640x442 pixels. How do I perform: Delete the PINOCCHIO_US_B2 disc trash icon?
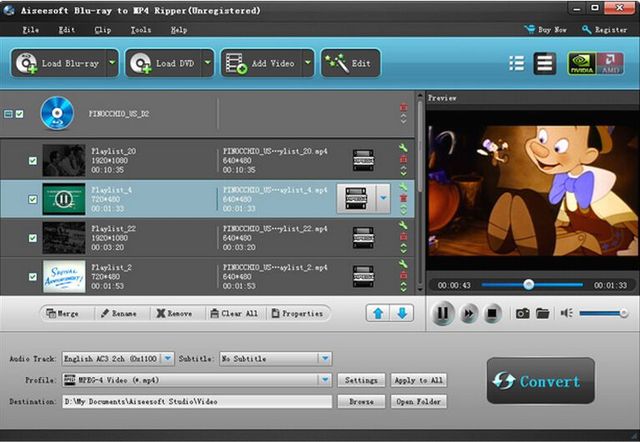pyautogui.click(x=403, y=107)
